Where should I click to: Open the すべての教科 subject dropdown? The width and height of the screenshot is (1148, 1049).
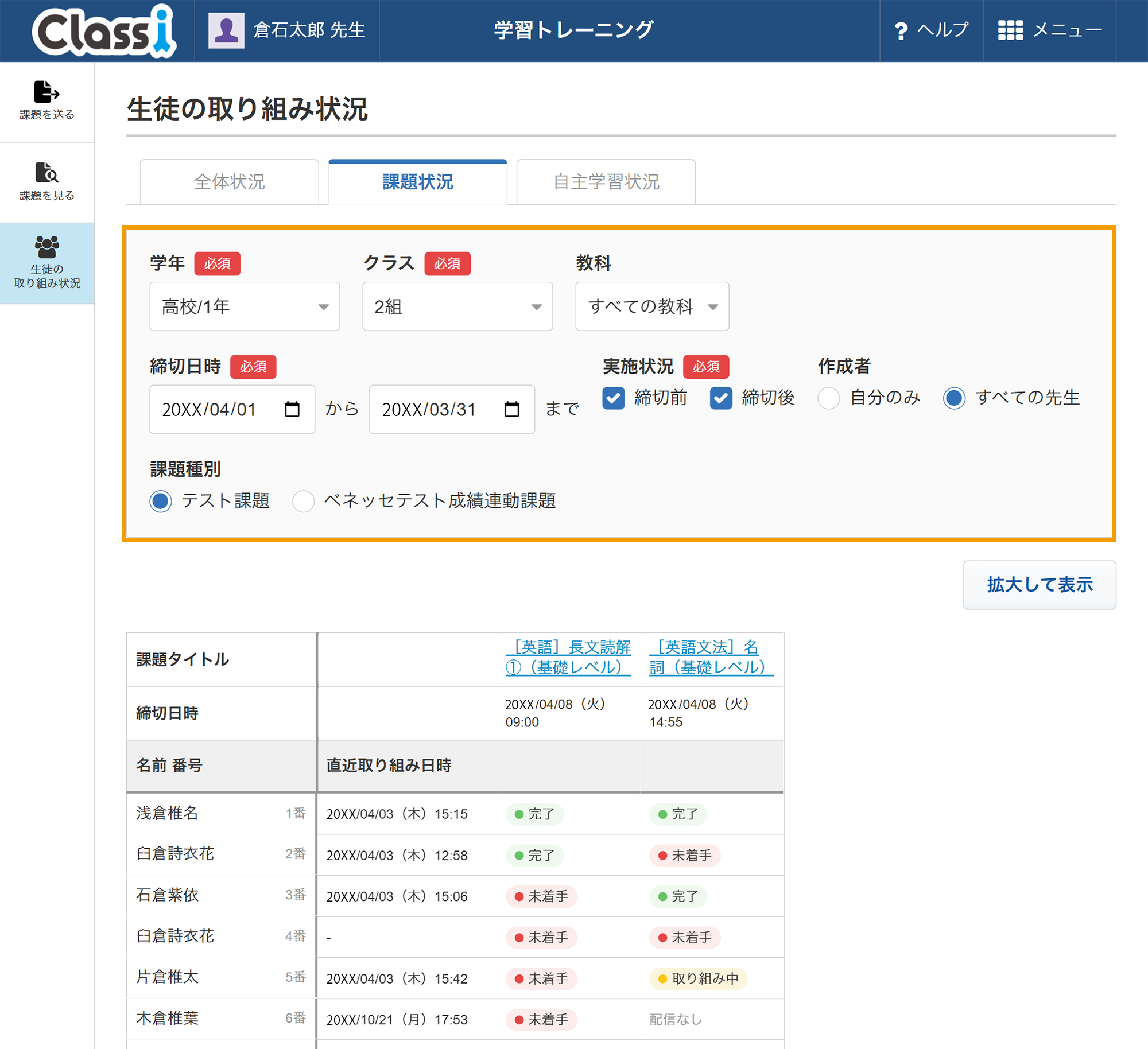(651, 306)
